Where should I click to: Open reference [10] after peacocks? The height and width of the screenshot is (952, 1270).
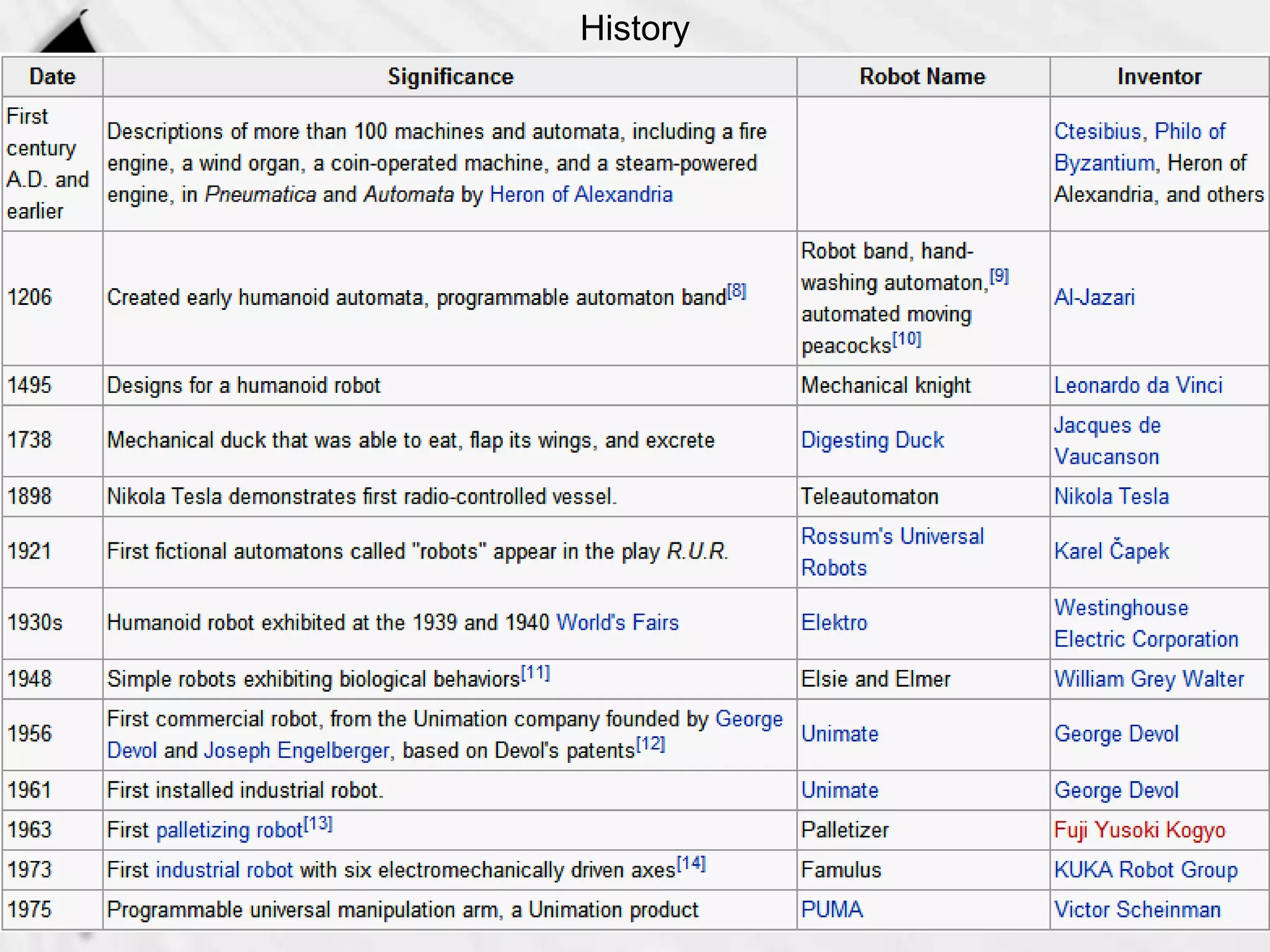point(907,338)
